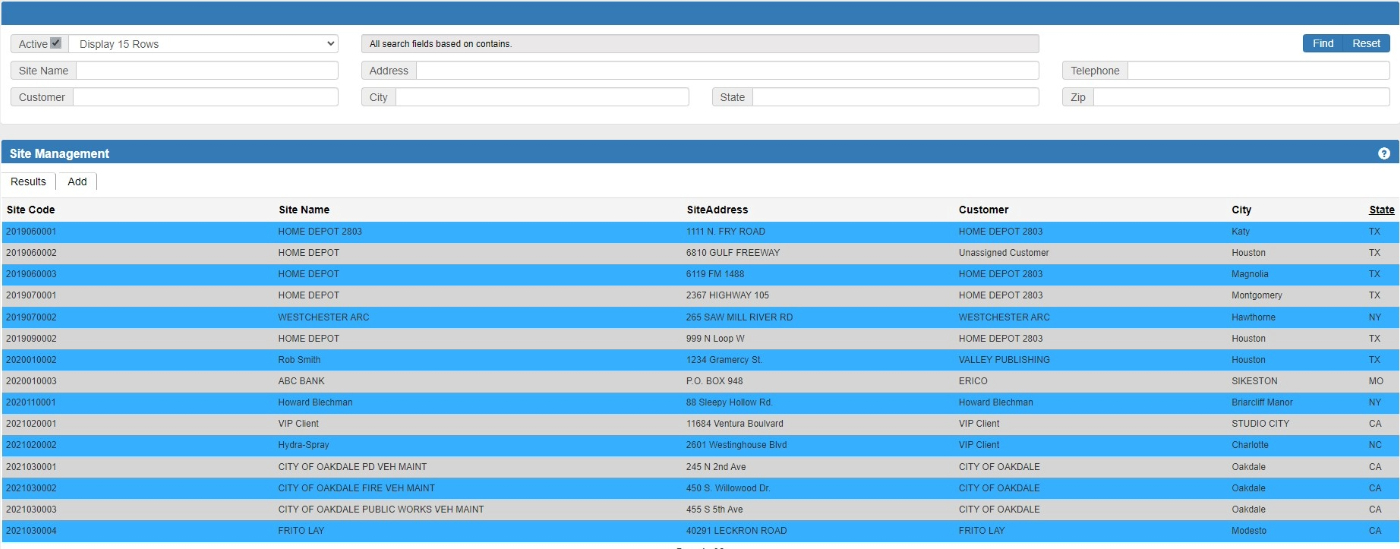Viewport: 1400px width, 549px height.
Task: Select the WESTCHESTER ARC site row
Action: (323, 317)
